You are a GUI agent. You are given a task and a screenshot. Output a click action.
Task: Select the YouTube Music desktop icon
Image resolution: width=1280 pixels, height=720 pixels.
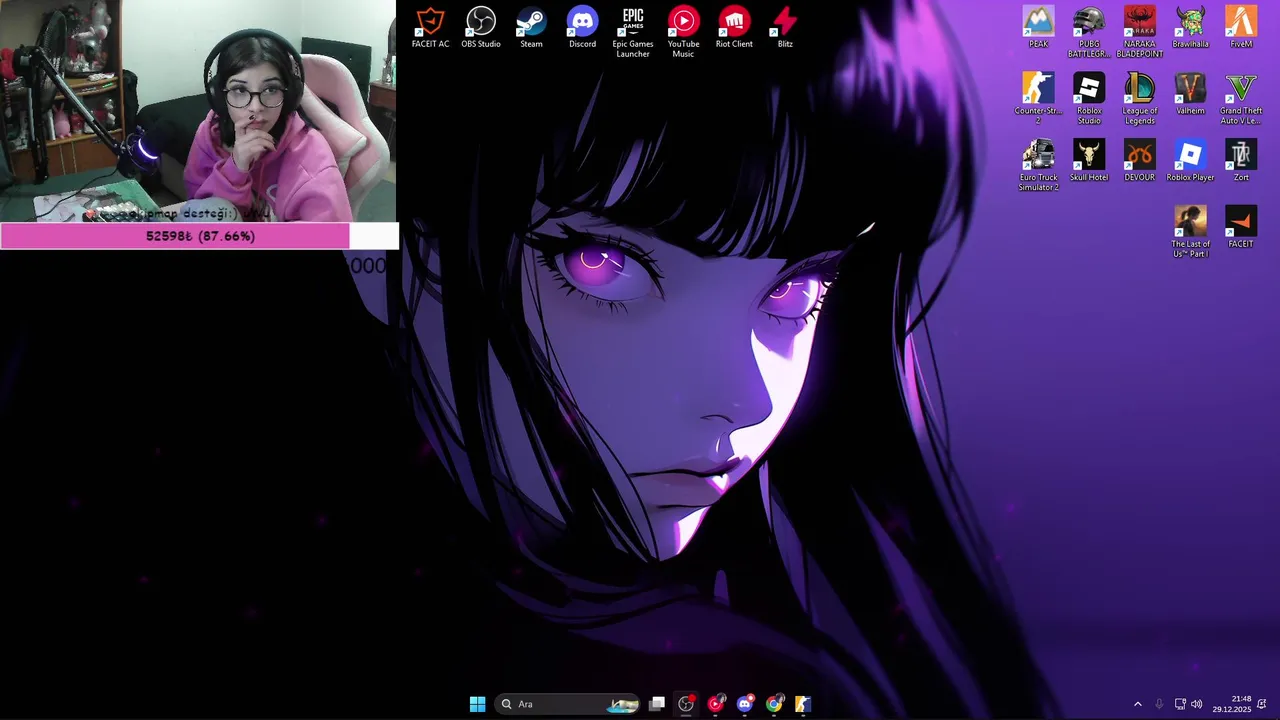[683, 33]
